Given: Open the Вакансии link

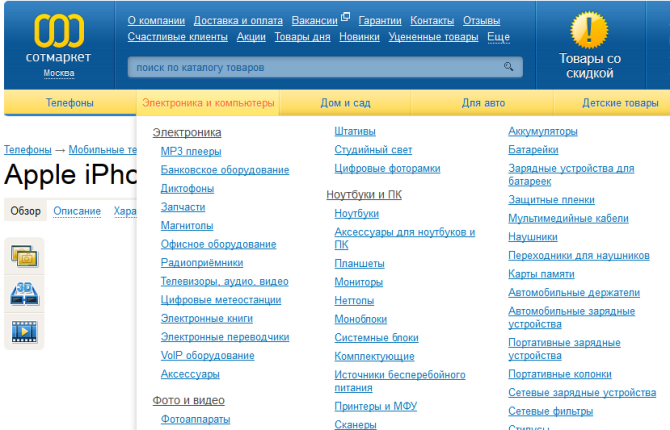Looking at the screenshot, I should pyautogui.click(x=314, y=21).
